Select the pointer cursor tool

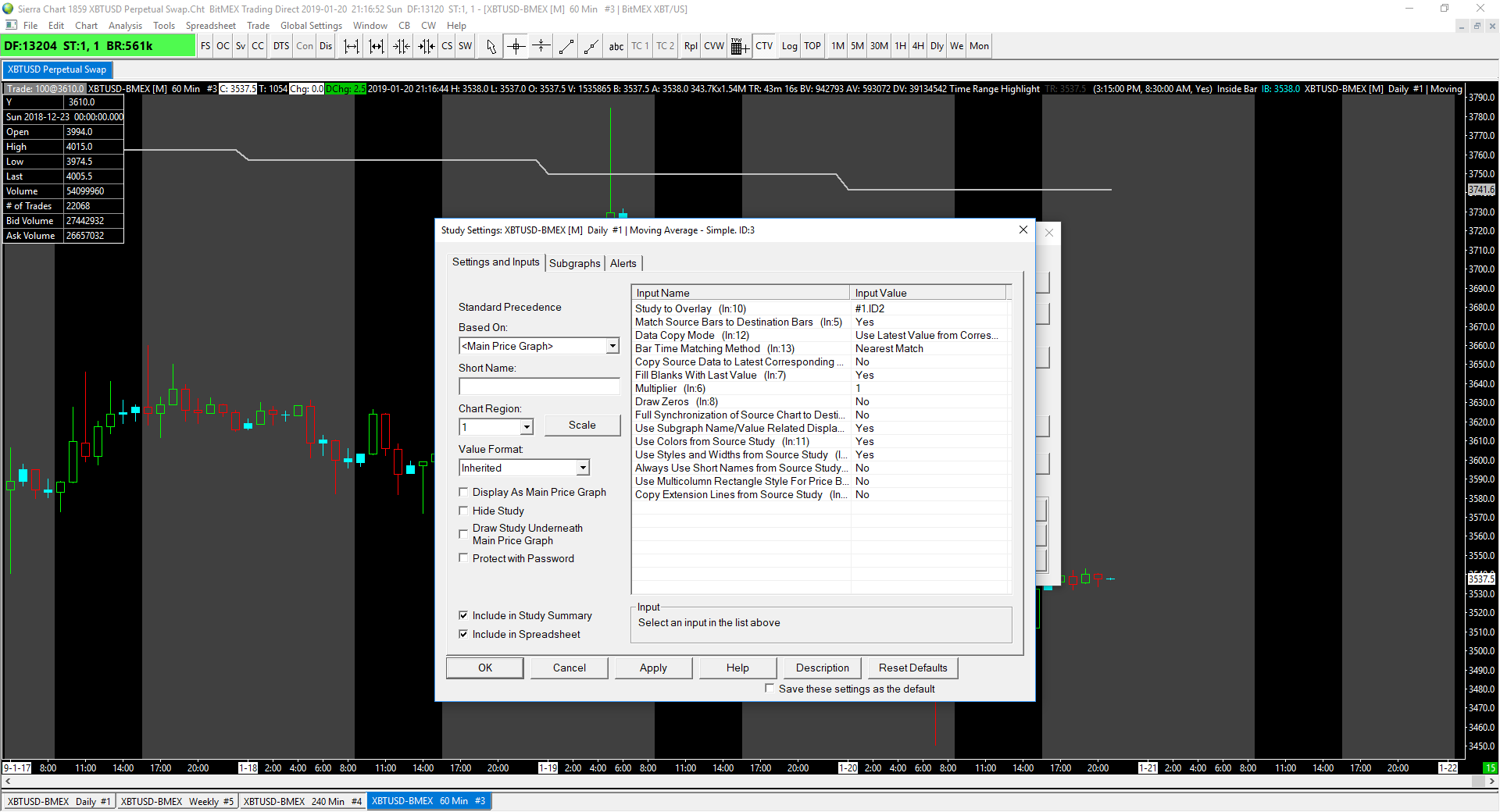[491, 46]
